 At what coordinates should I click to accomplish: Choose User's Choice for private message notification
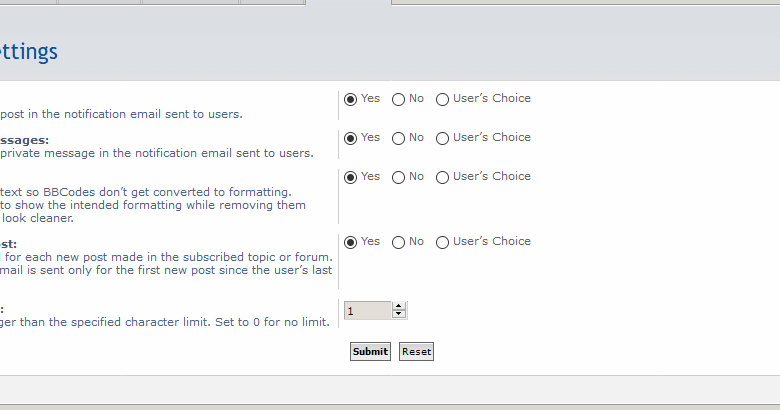tap(443, 138)
